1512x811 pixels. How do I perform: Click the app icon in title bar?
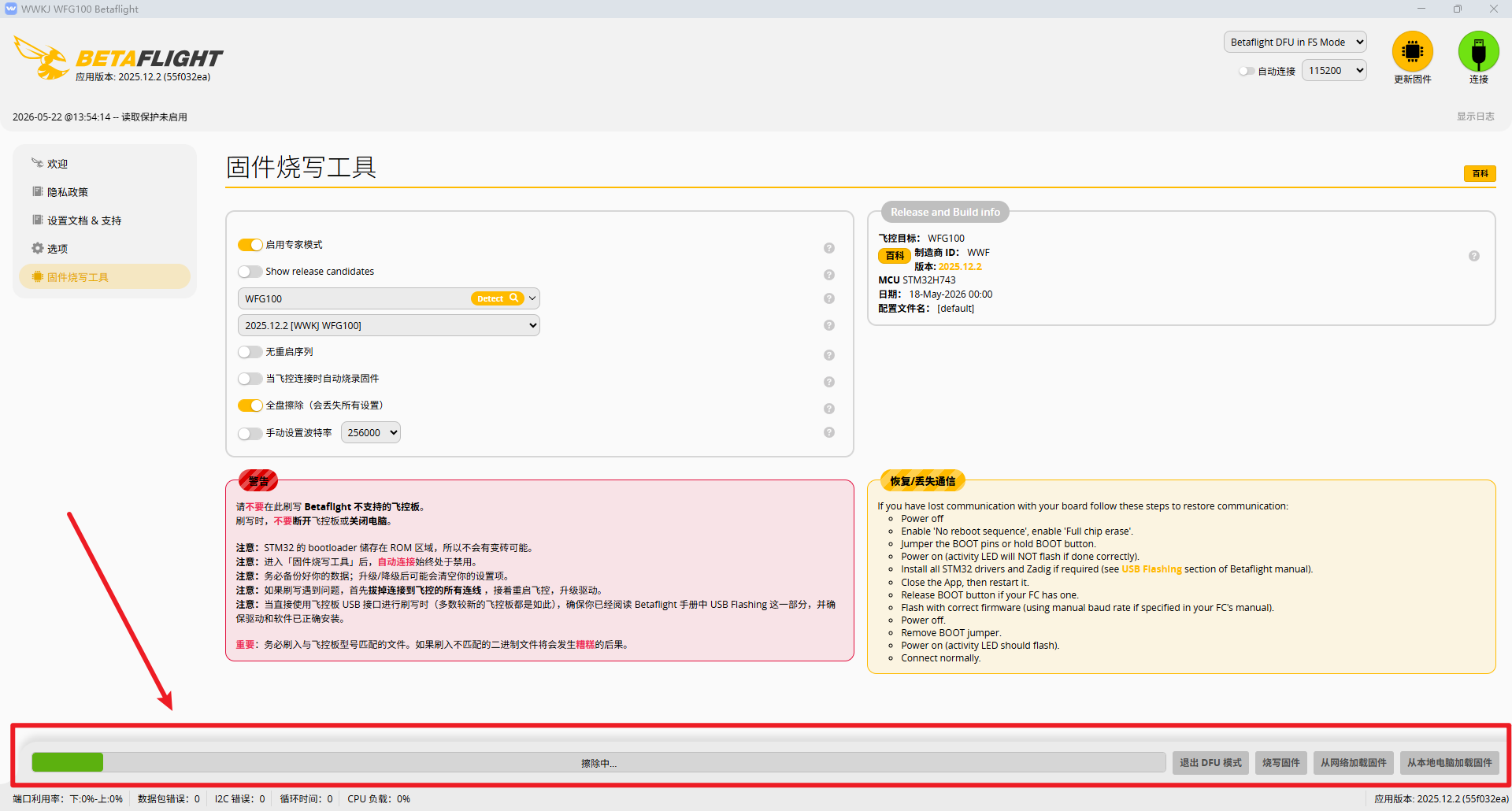click(x=10, y=9)
